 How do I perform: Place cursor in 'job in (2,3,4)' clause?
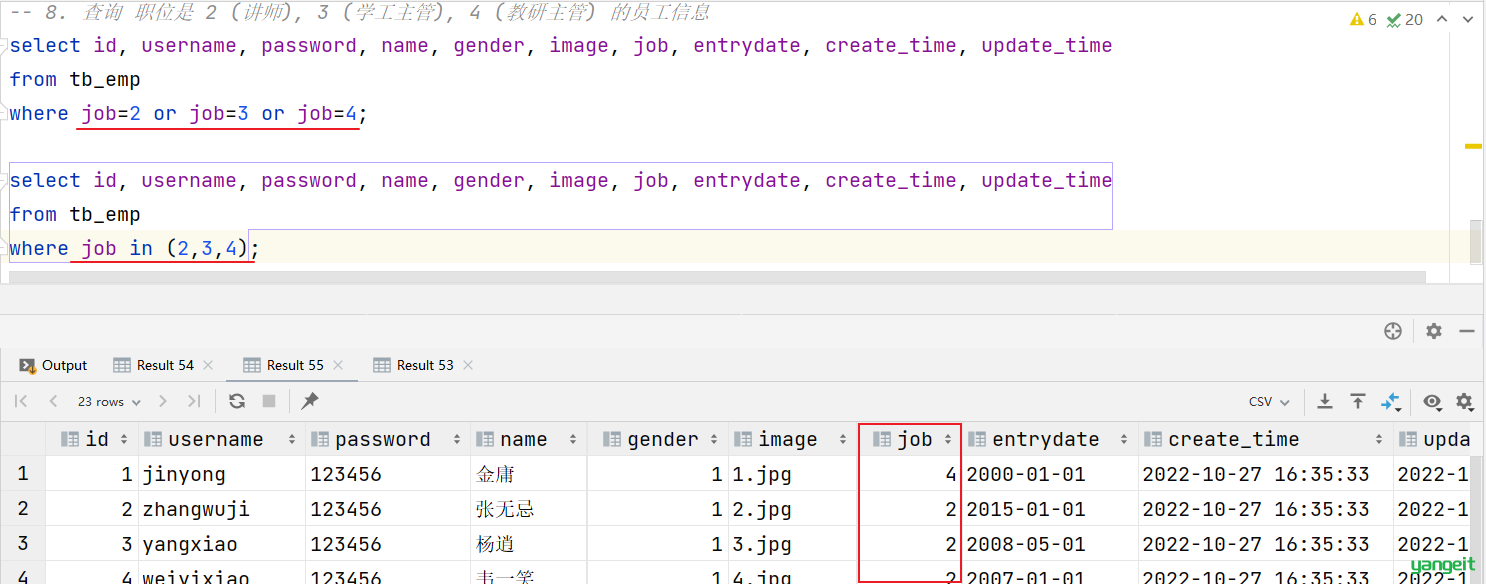point(163,248)
